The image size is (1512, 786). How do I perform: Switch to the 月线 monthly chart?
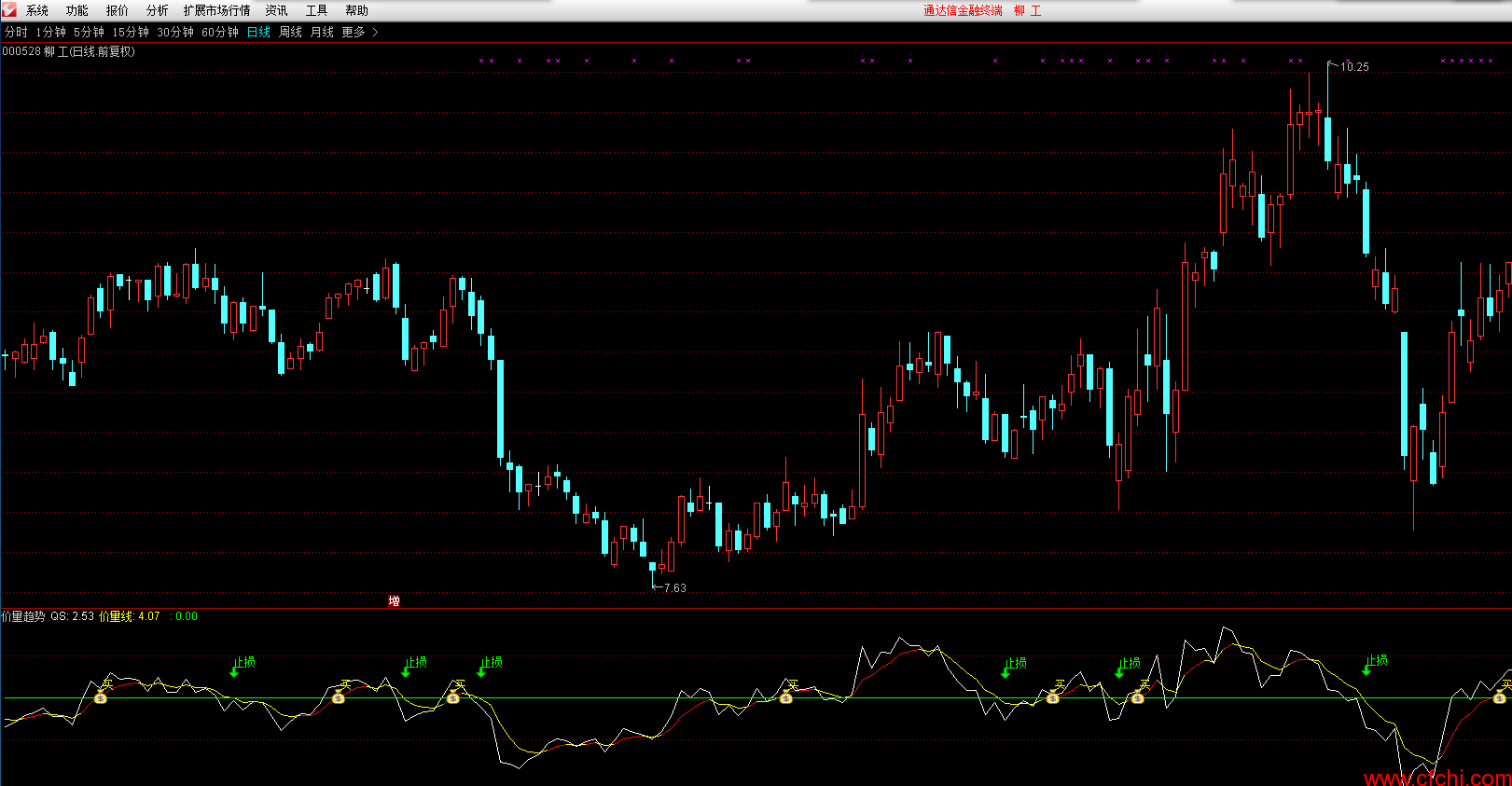[322, 32]
